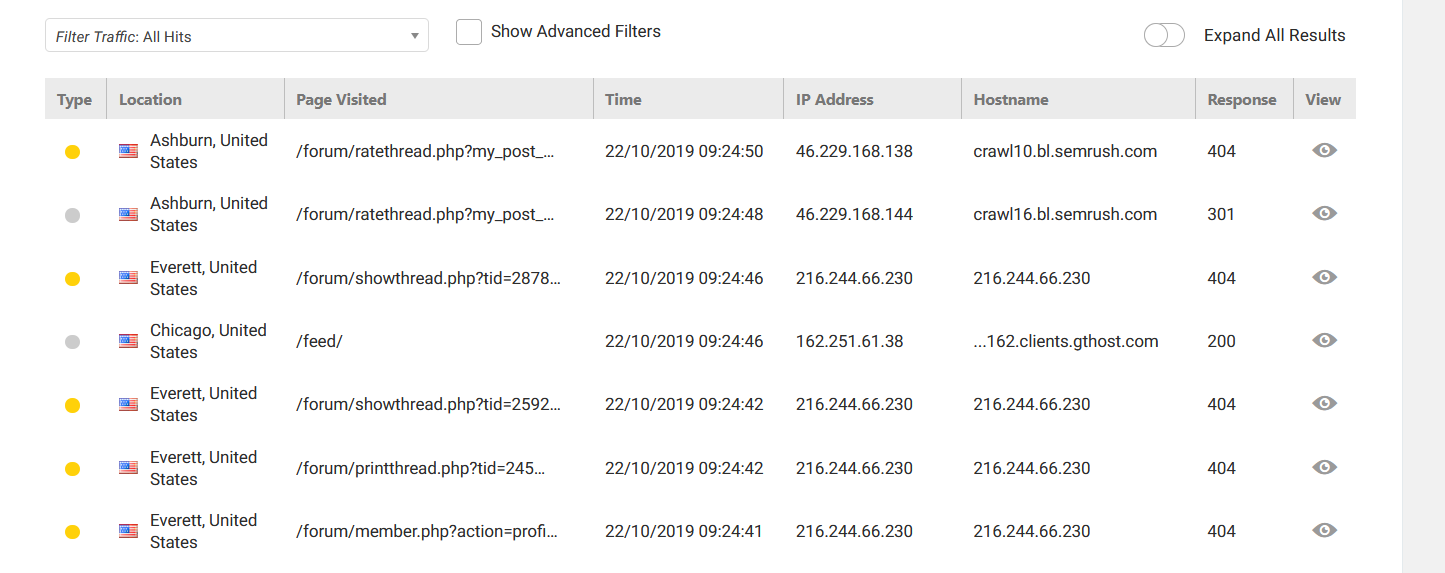
Task: Toggle Expand All Results switch
Action: click(1164, 36)
